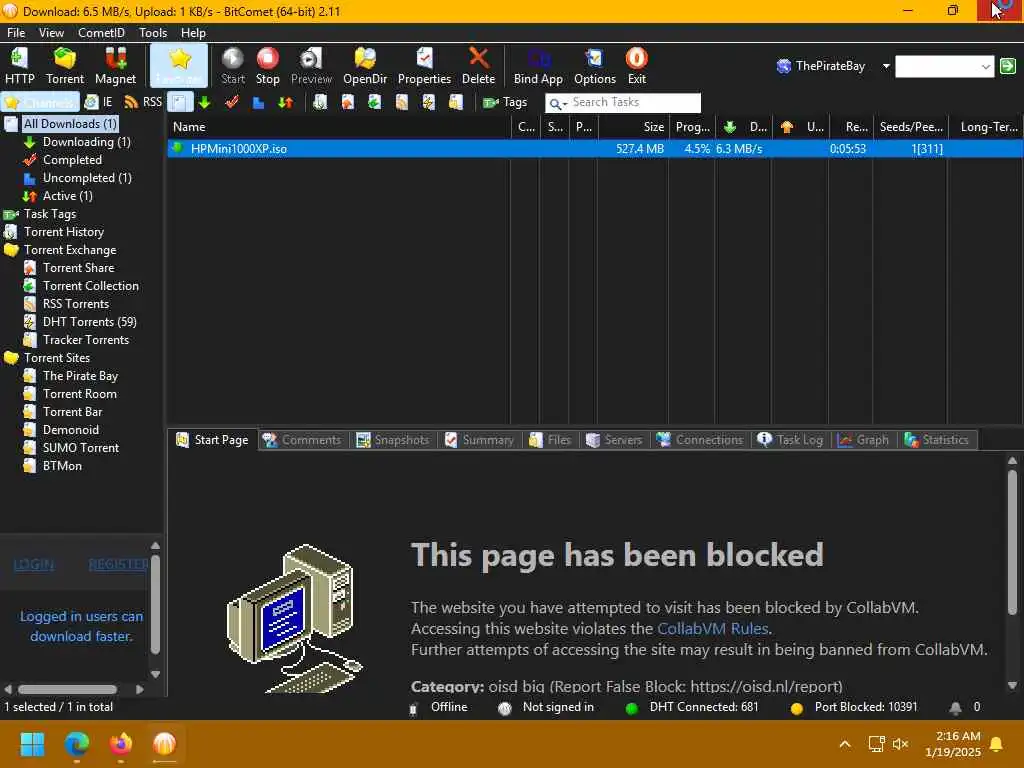Screen dimensions: 1024x768
Task: Click the CollabVM Rules link
Action: (712, 629)
